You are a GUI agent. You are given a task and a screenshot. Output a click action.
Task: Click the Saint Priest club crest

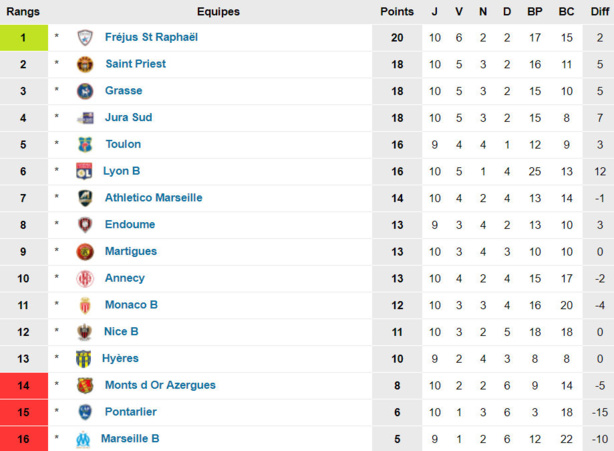[x=85, y=64]
